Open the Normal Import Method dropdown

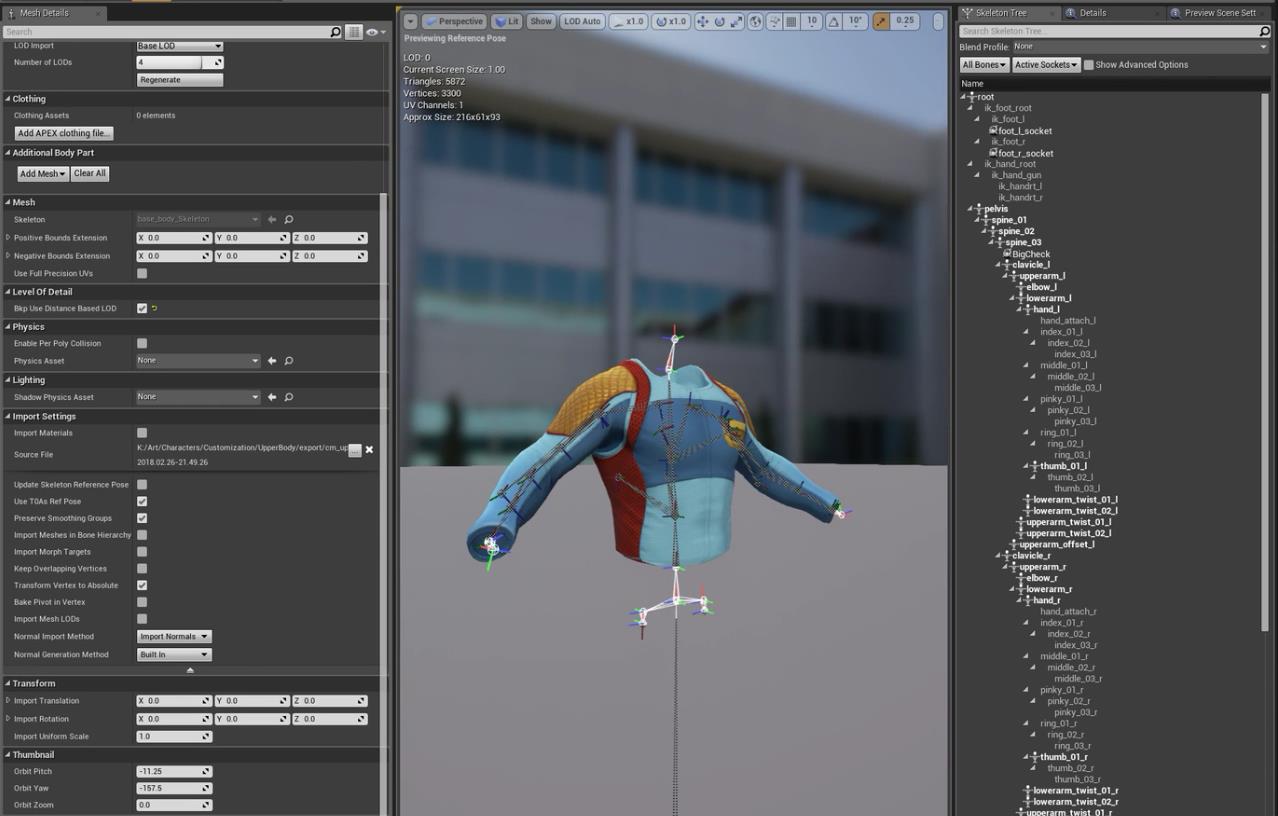point(174,636)
